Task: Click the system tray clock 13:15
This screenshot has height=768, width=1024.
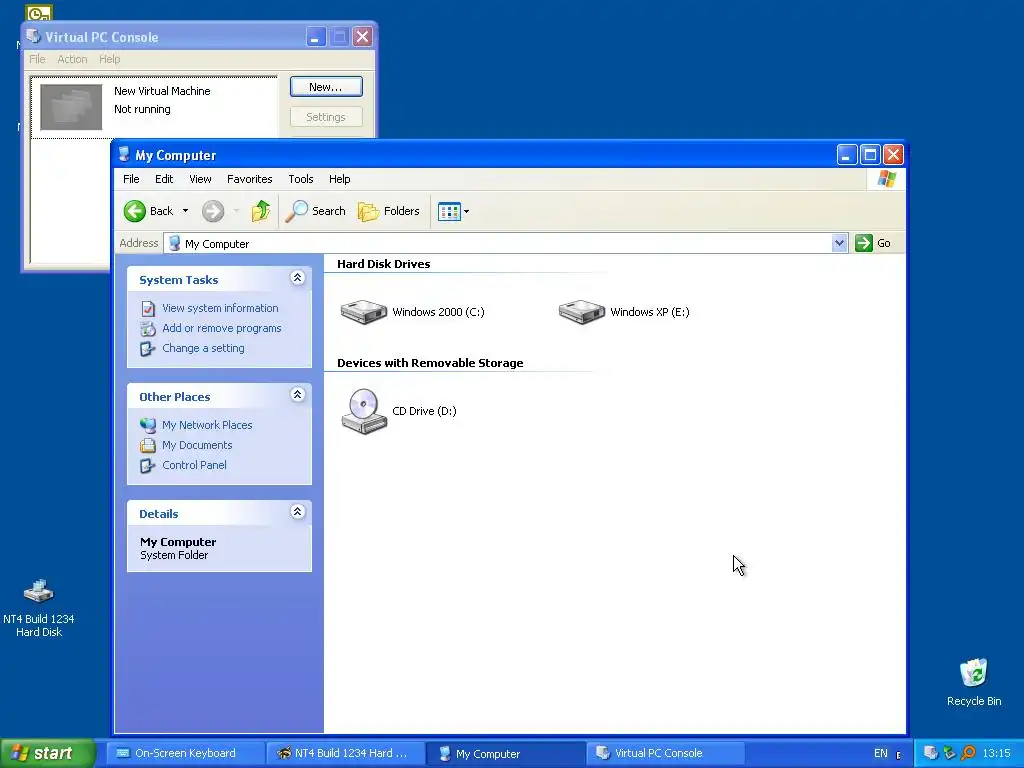Action: (997, 753)
